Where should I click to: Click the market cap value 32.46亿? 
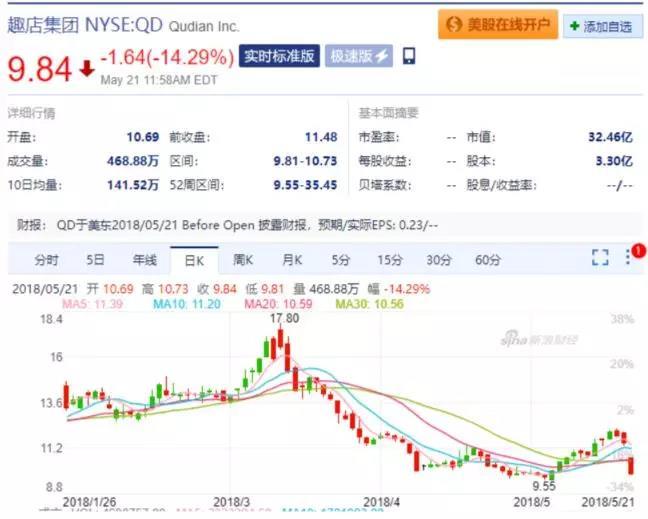pyautogui.click(x=610, y=137)
